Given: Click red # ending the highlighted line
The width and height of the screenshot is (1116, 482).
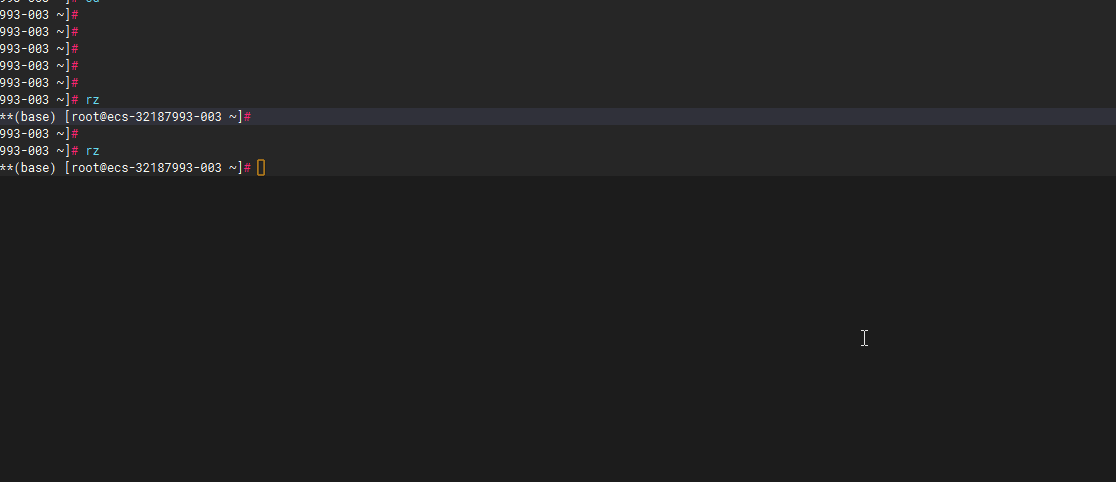Looking at the screenshot, I should tap(248, 117).
